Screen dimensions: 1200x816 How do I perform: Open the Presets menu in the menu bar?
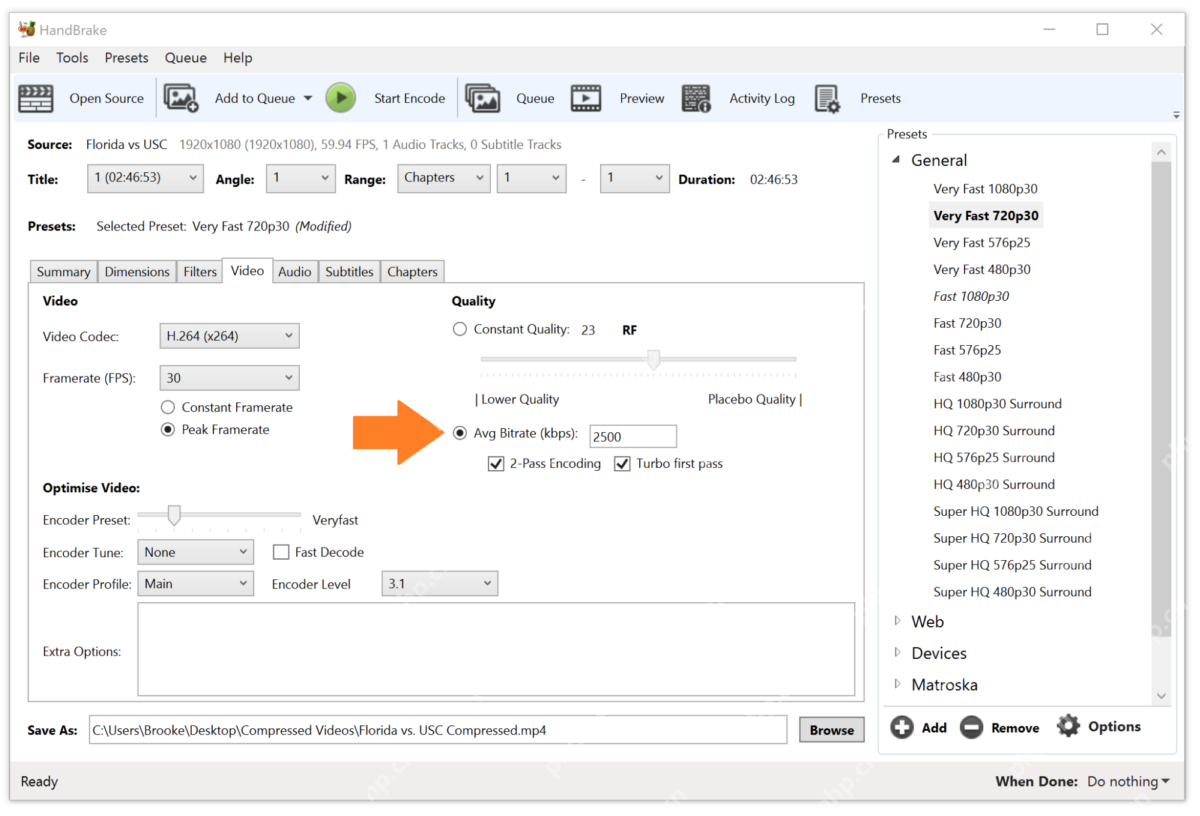(126, 58)
